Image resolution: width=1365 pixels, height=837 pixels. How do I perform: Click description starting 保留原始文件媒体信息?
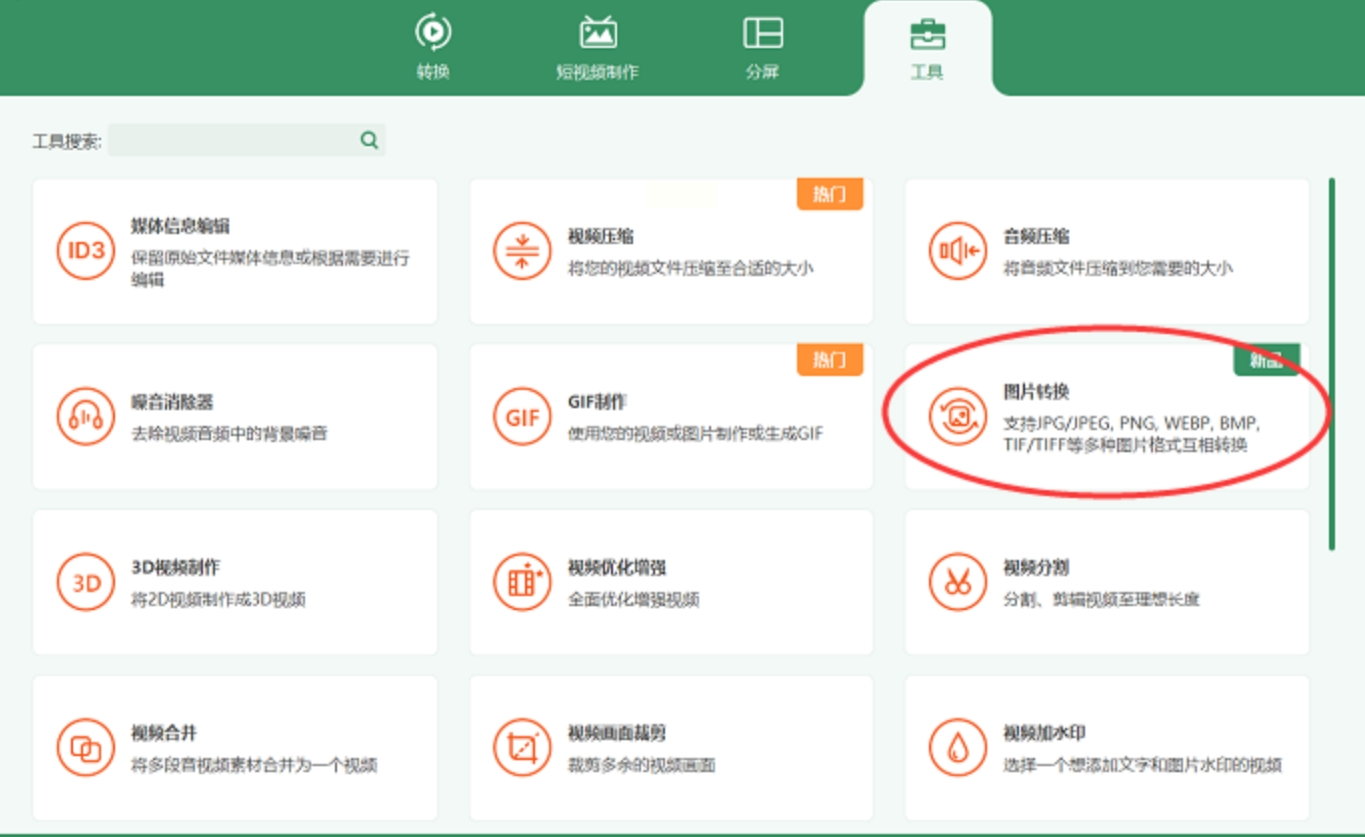(270, 269)
